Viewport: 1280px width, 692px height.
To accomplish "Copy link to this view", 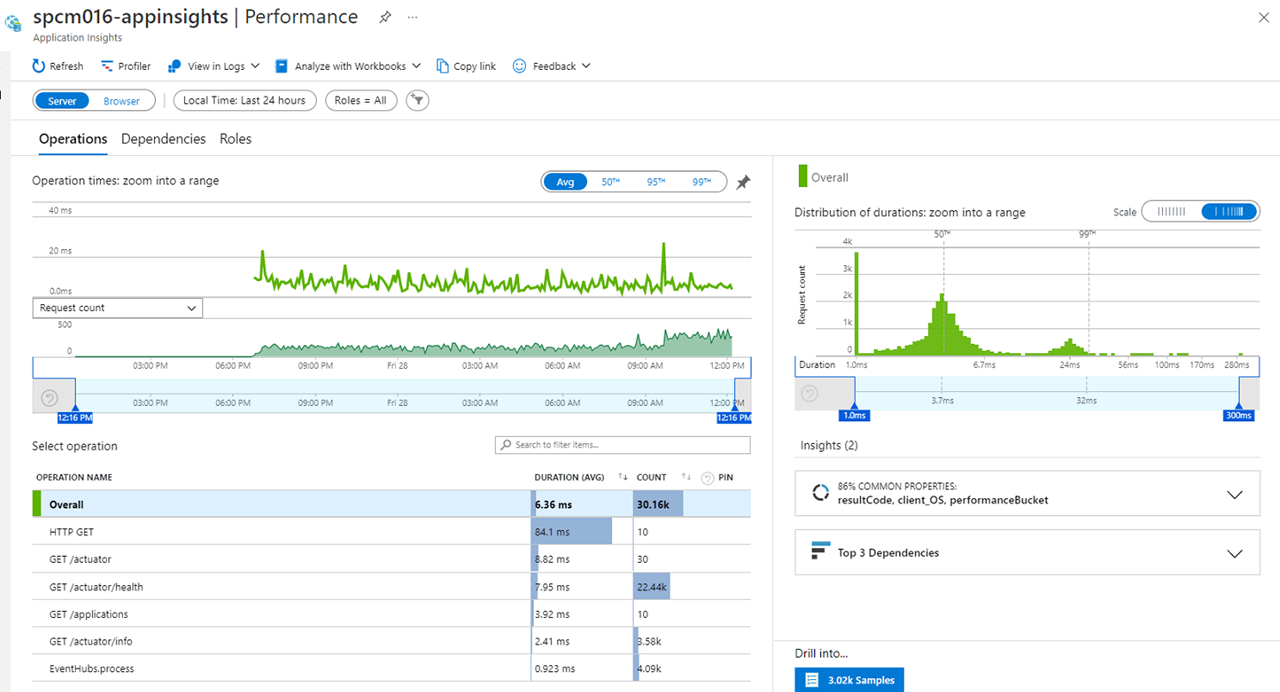I will [466, 66].
